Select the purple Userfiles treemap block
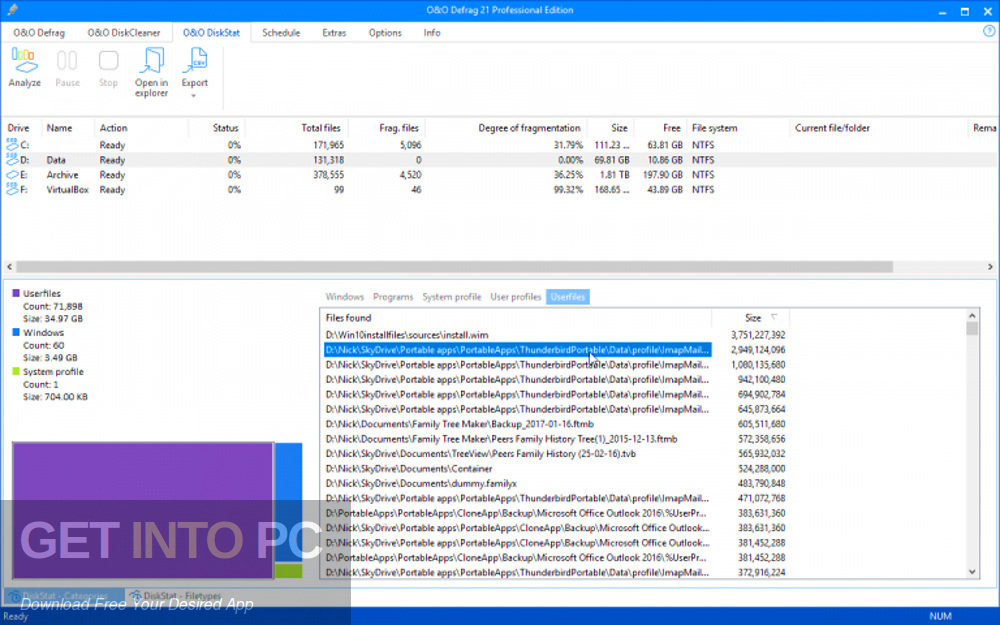 coord(143,510)
